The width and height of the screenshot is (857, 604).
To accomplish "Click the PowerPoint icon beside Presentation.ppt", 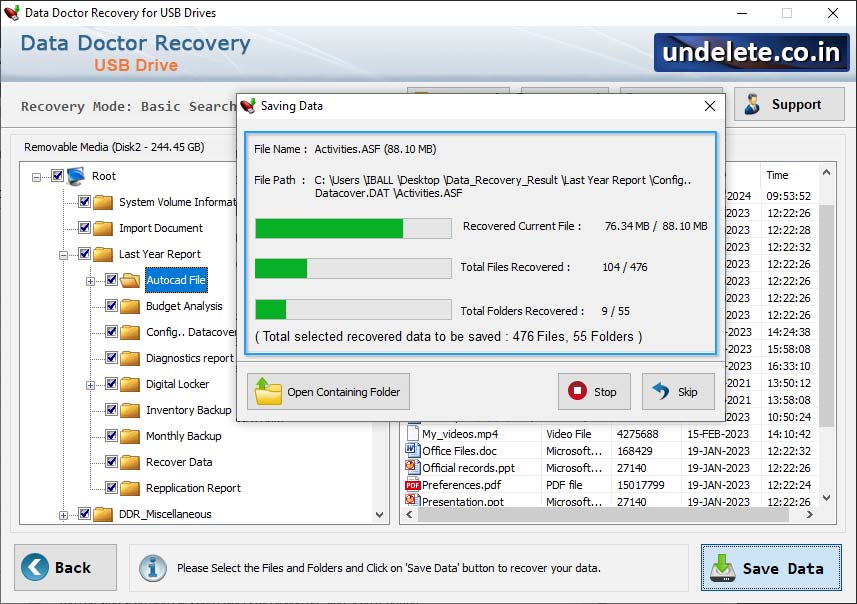I will (412, 499).
